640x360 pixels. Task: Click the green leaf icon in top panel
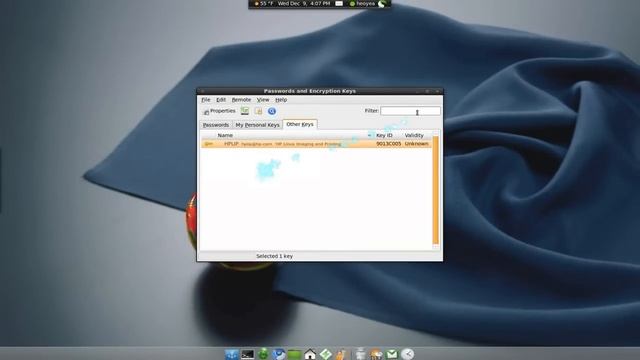click(382, 4)
